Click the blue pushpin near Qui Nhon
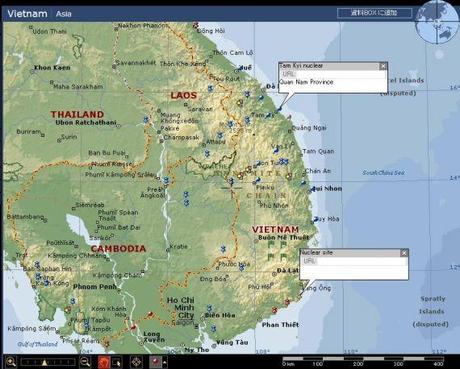The image size is (460, 369). 313,189
